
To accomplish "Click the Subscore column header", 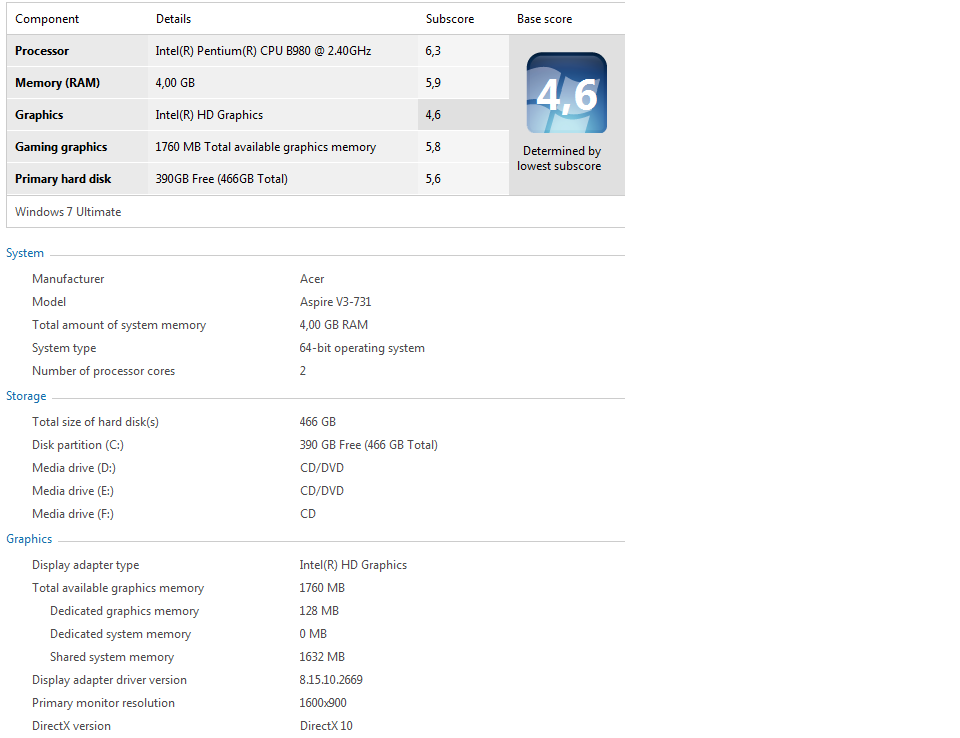I will (x=450, y=19).
